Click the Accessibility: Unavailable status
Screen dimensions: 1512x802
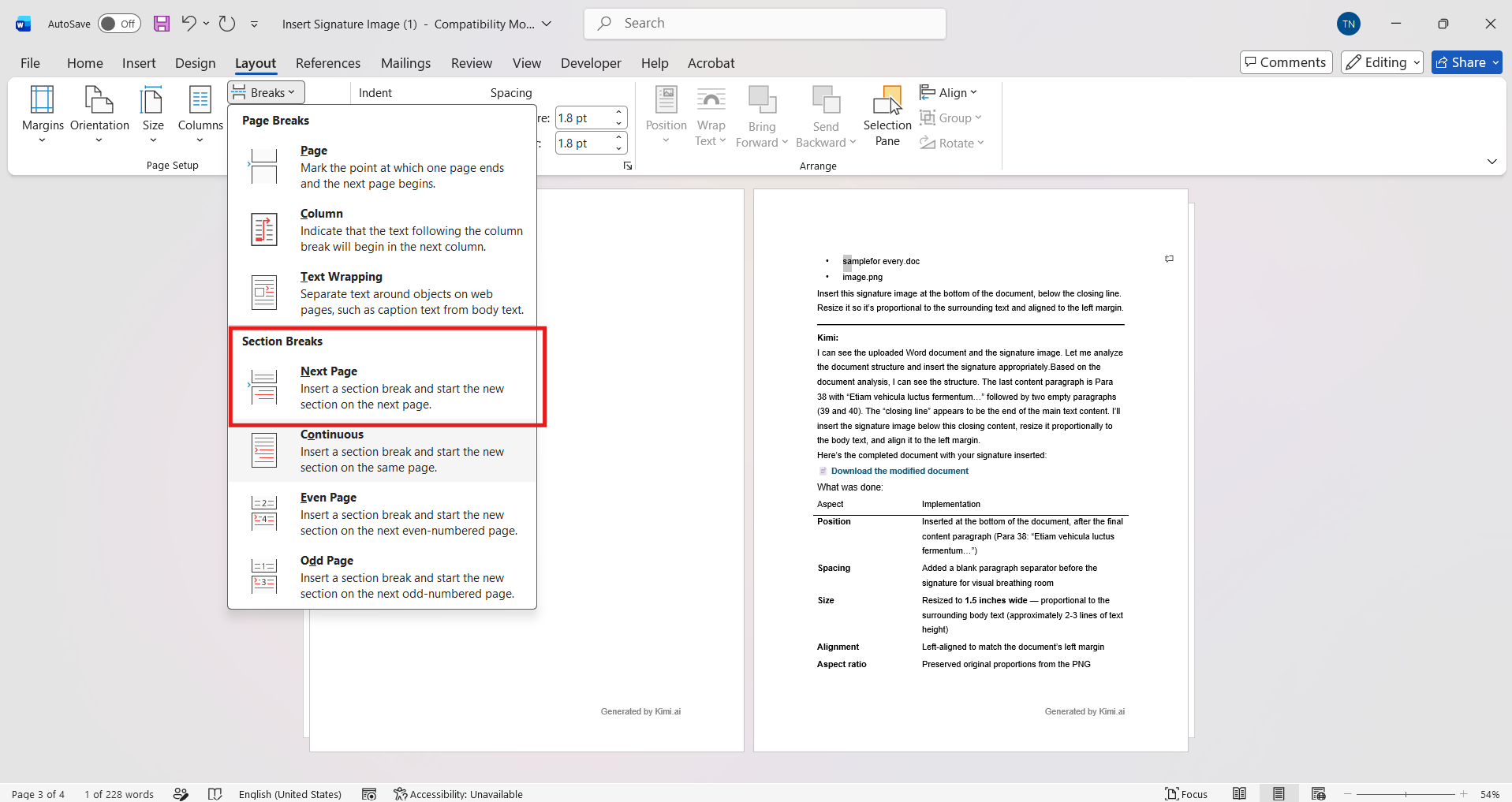tap(458, 794)
